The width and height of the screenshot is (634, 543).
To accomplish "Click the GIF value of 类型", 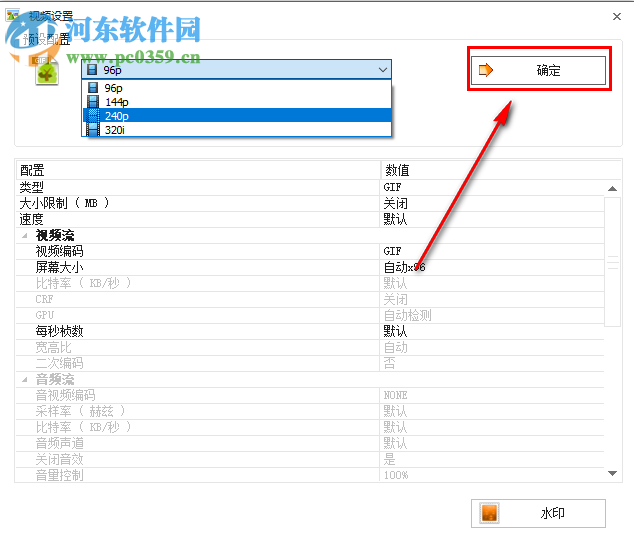I will click(392, 187).
